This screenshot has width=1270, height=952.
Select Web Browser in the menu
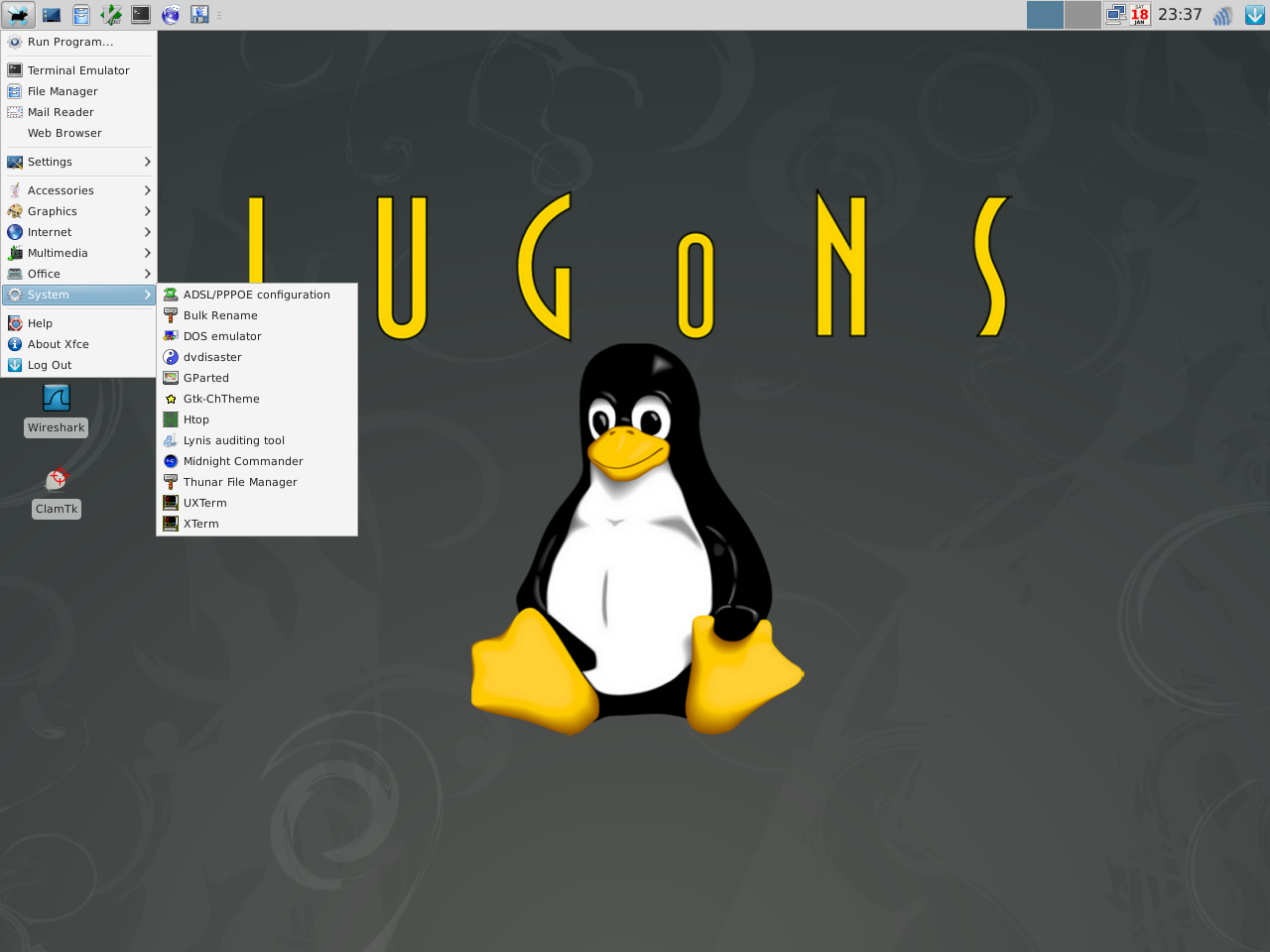(x=78, y=133)
